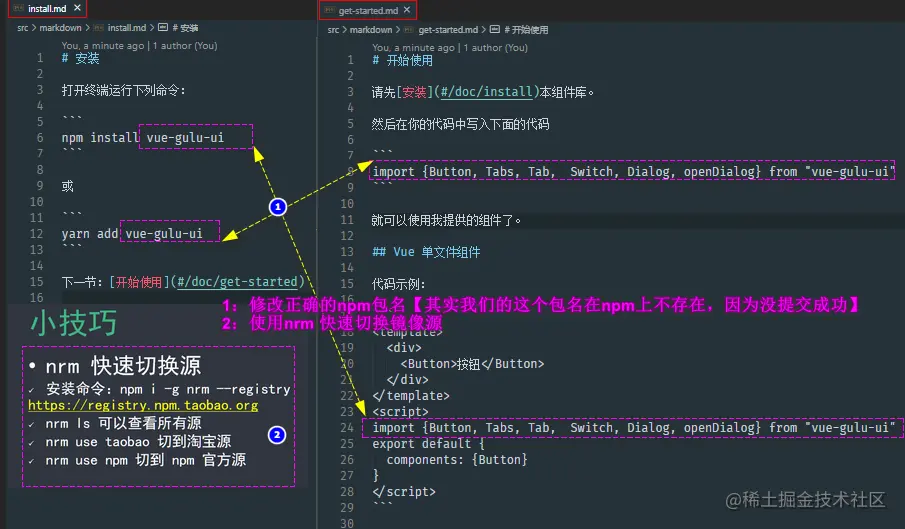This screenshot has height=529, width=905.
Task: Click the line '打开终端运行下列命令:'
Action: 124,91
